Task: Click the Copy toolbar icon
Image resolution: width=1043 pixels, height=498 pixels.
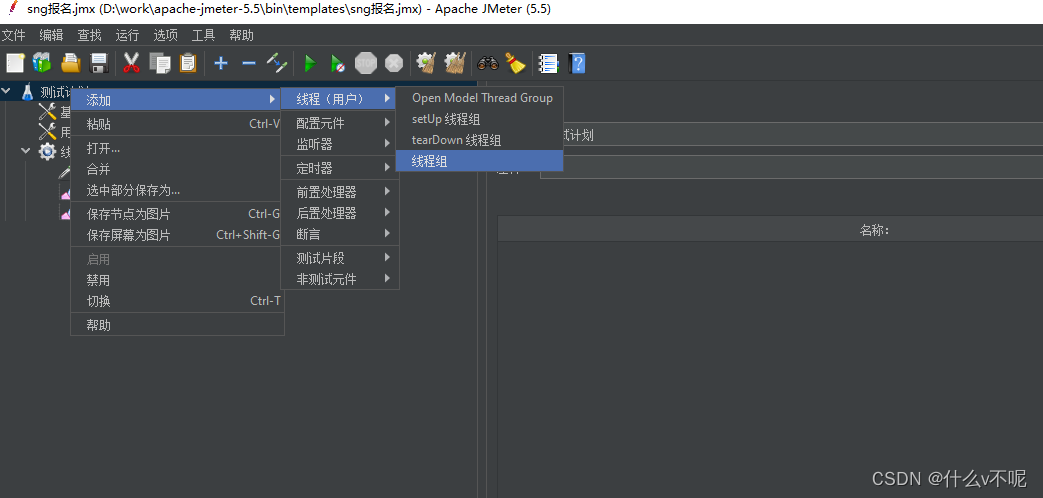Action: 160,63
